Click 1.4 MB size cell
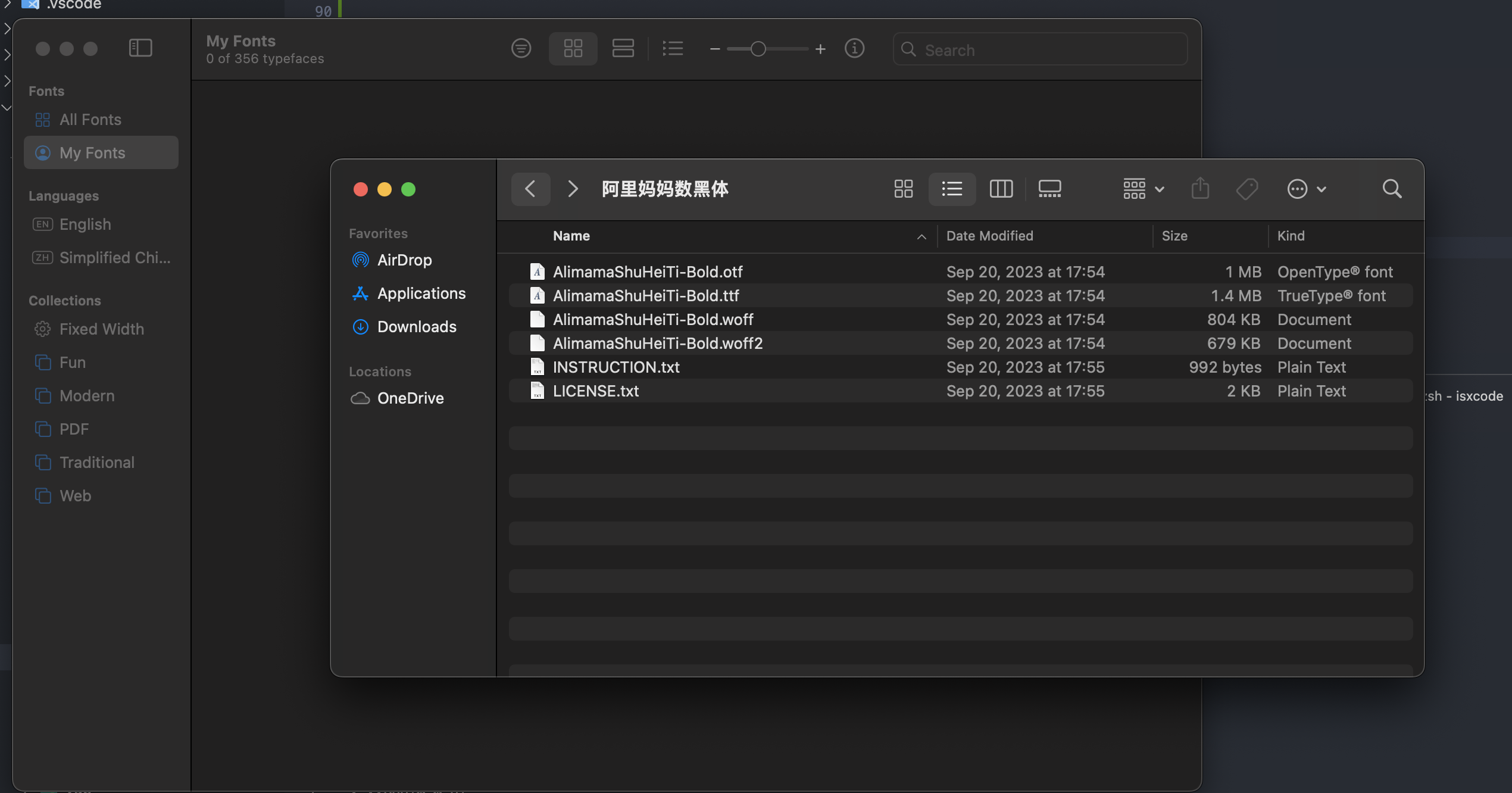 tap(1236, 296)
